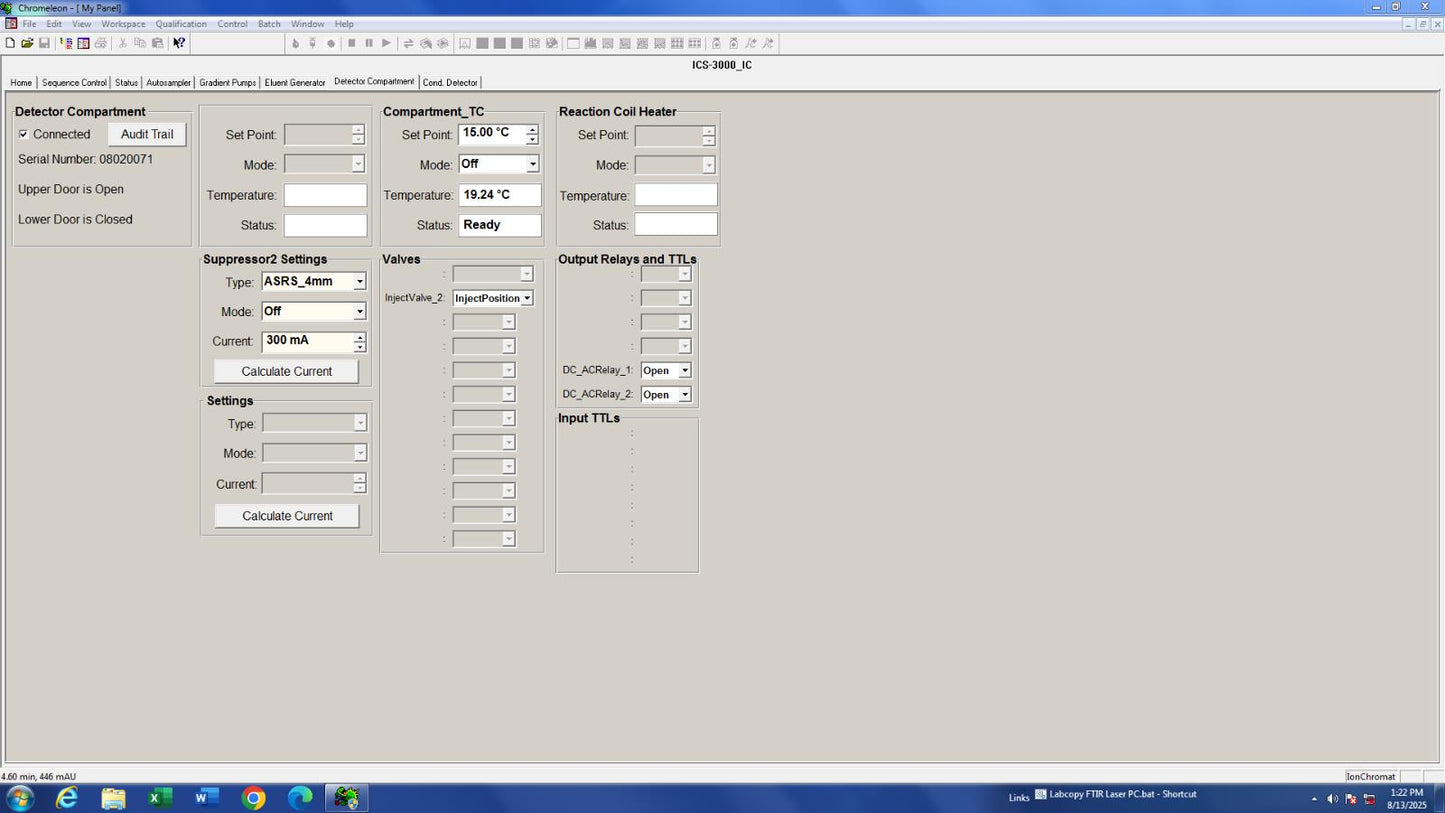Click the context help arrow icon
This screenshot has height=813, width=1445.
click(x=179, y=43)
